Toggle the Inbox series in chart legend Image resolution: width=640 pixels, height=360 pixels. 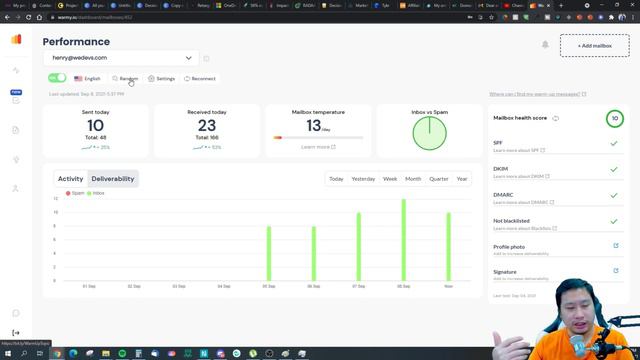tap(96, 193)
